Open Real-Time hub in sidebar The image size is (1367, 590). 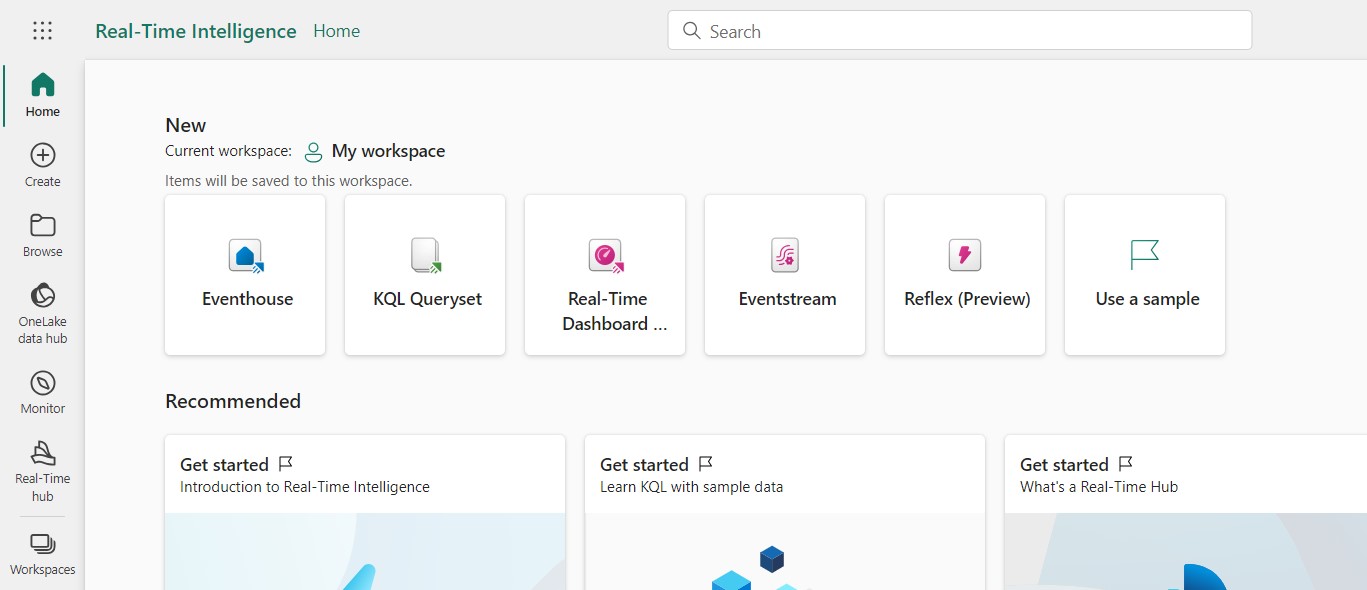point(43,470)
